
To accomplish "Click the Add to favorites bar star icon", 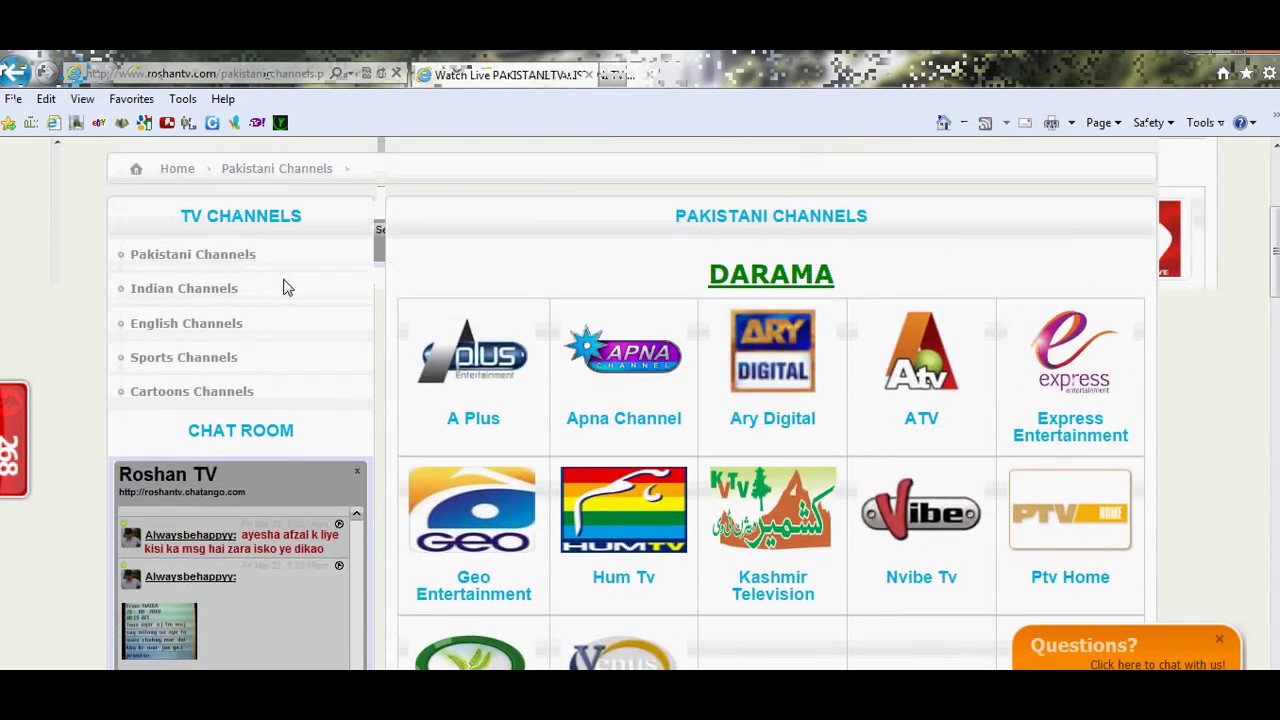I will [x=8, y=123].
